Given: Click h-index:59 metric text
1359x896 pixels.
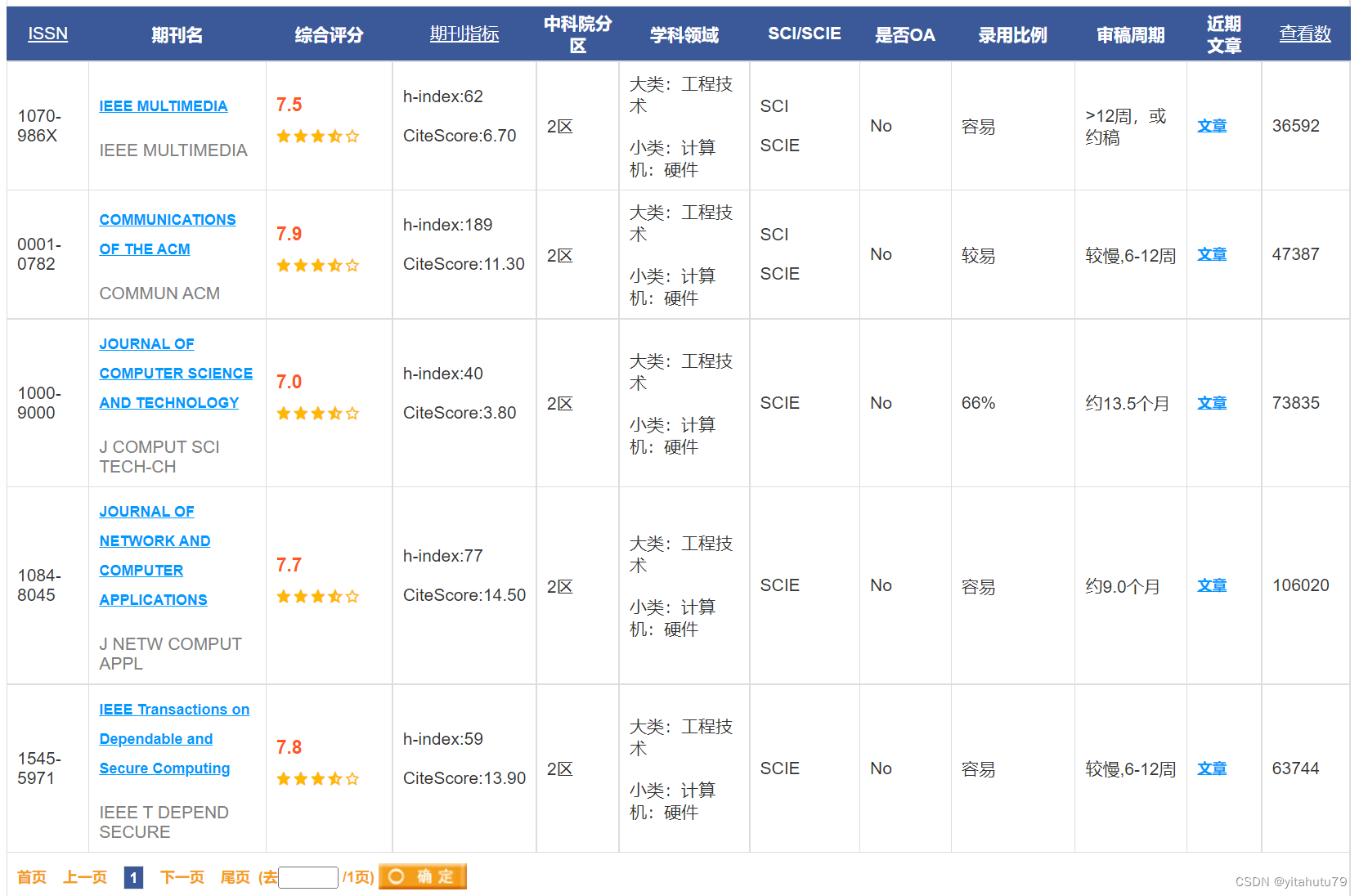Looking at the screenshot, I should coord(443,739).
